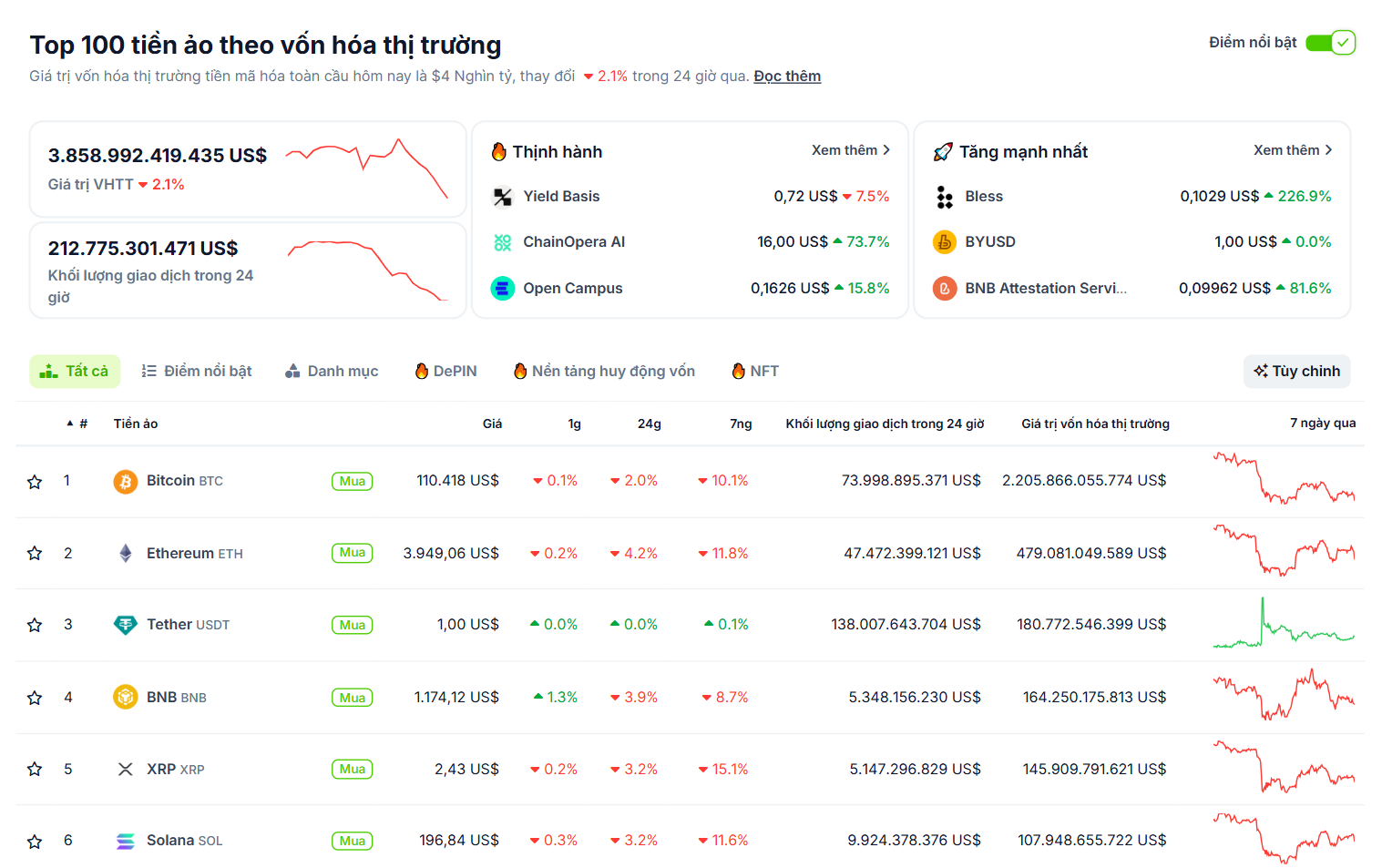The height and width of the screenshot is (868, 1382).
Task: Click the Mua button for Ethereum
Action: click(x=352, y=553)
